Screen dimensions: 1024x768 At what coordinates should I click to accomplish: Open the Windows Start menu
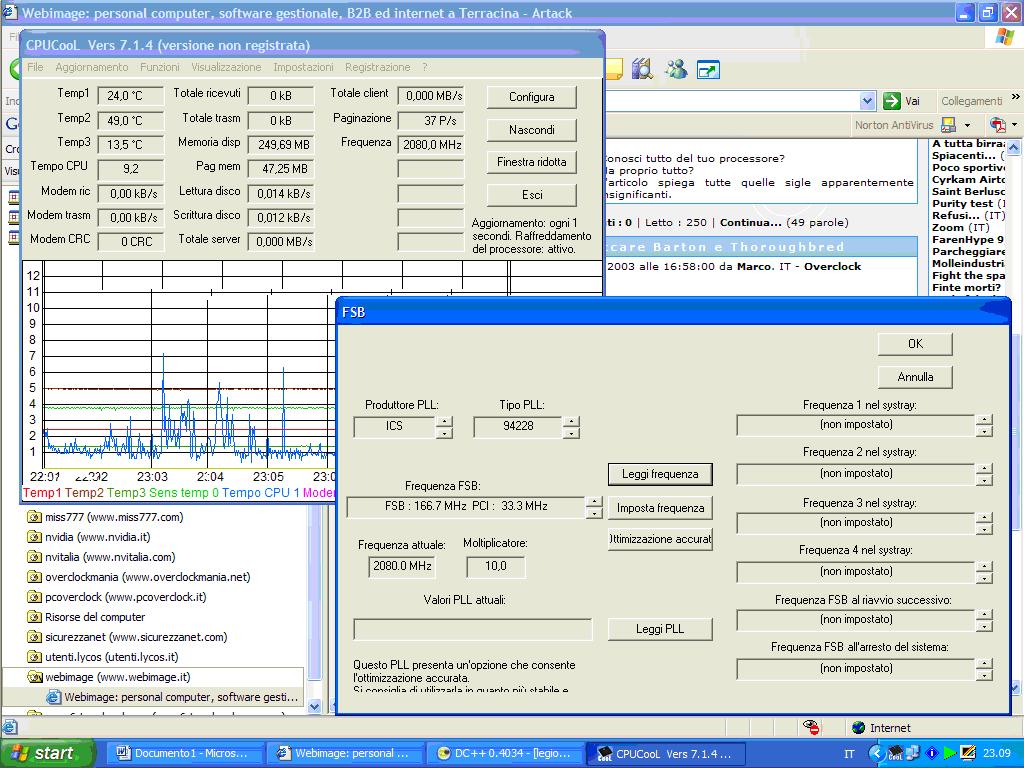coord(47,753)
